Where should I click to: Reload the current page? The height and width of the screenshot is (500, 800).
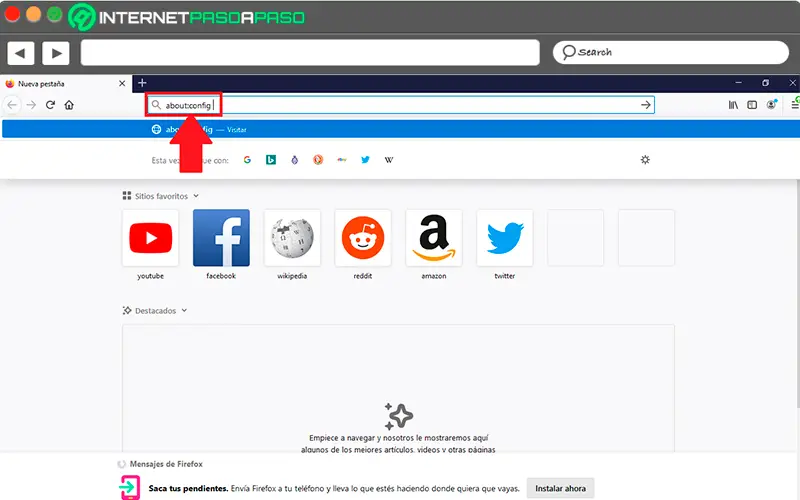tap(50, 105)
